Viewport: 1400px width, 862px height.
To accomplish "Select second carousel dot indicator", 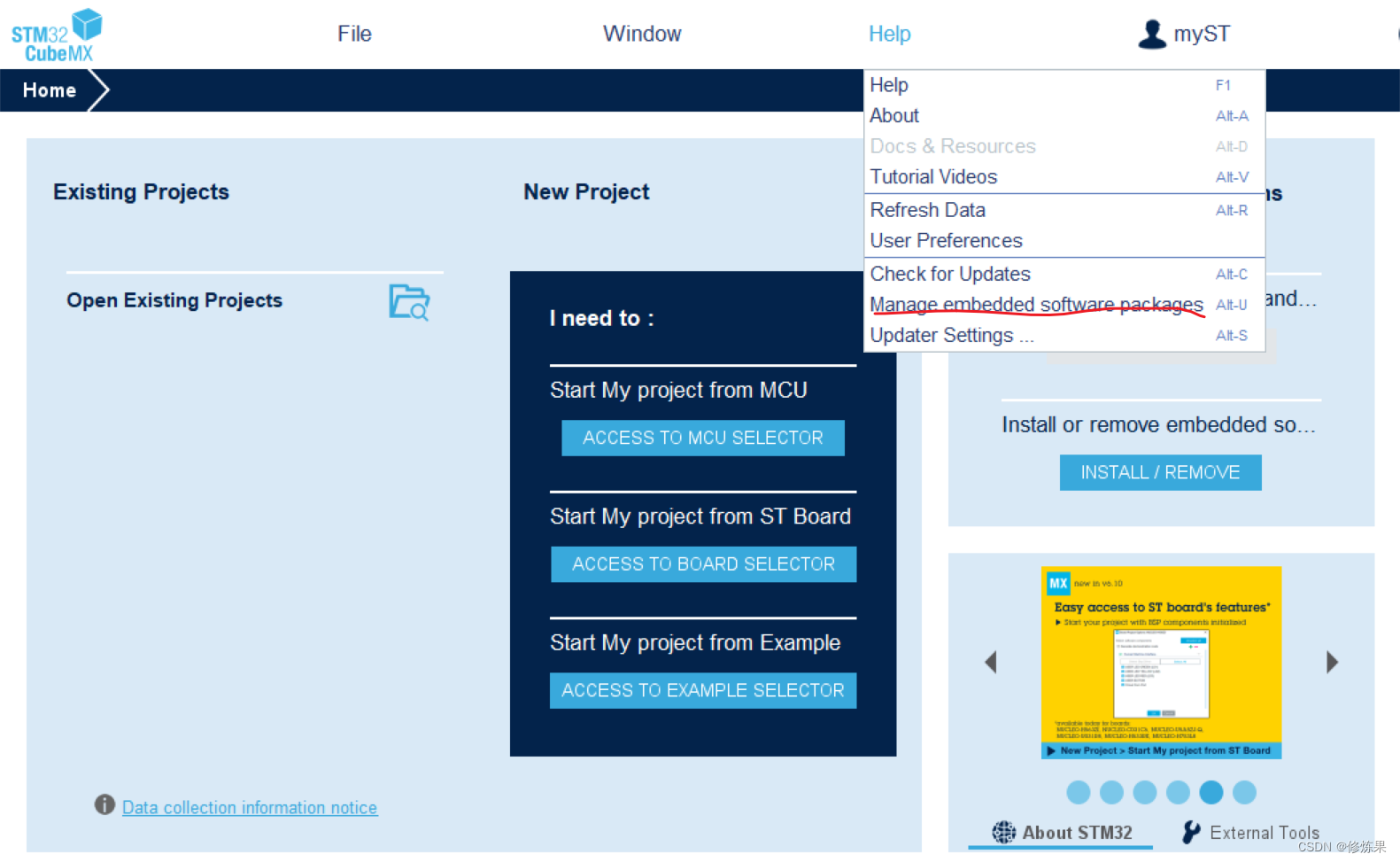I will pyautogui.click(x=1111, y=792).
